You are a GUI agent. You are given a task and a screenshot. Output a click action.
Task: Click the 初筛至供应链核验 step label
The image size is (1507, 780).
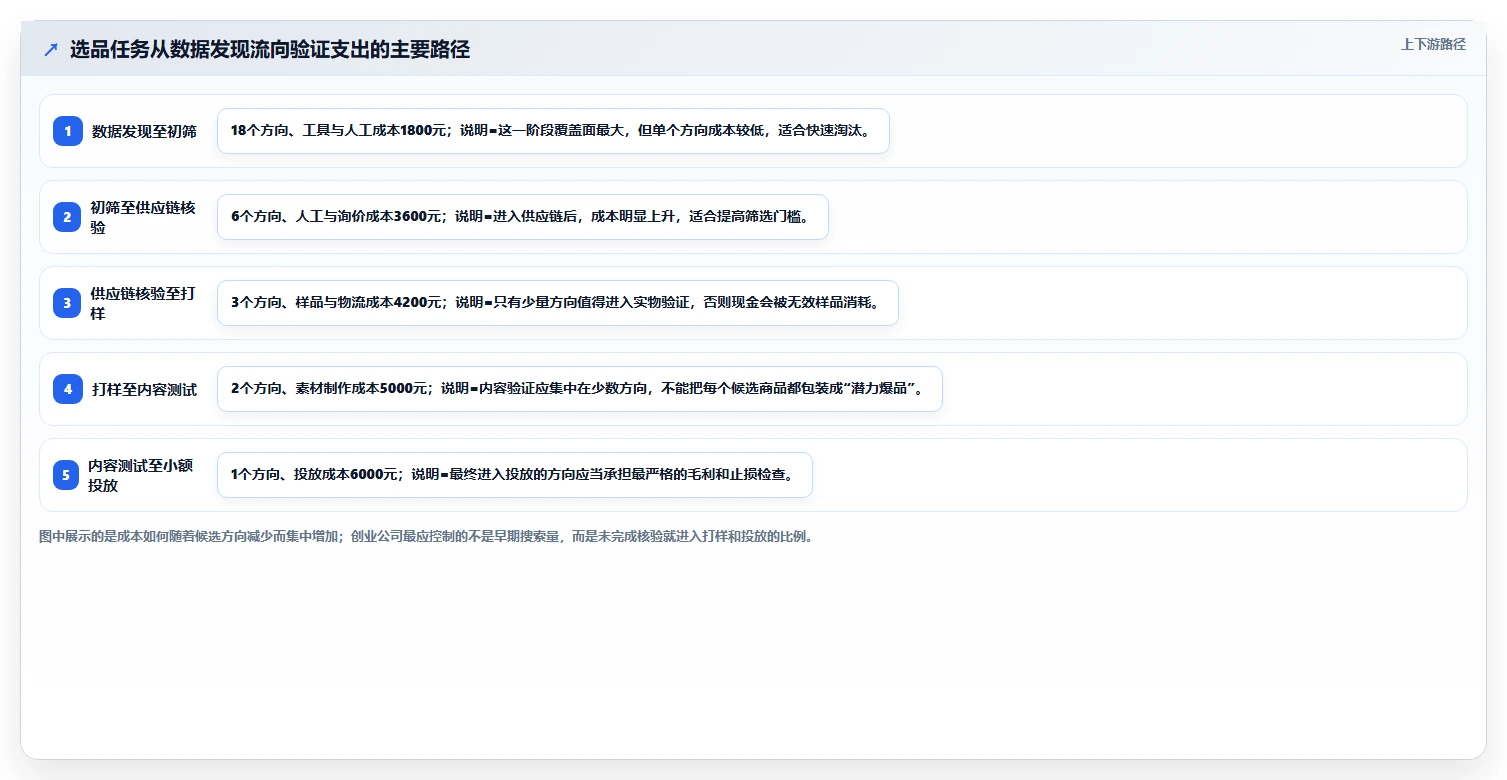(143, 217)
